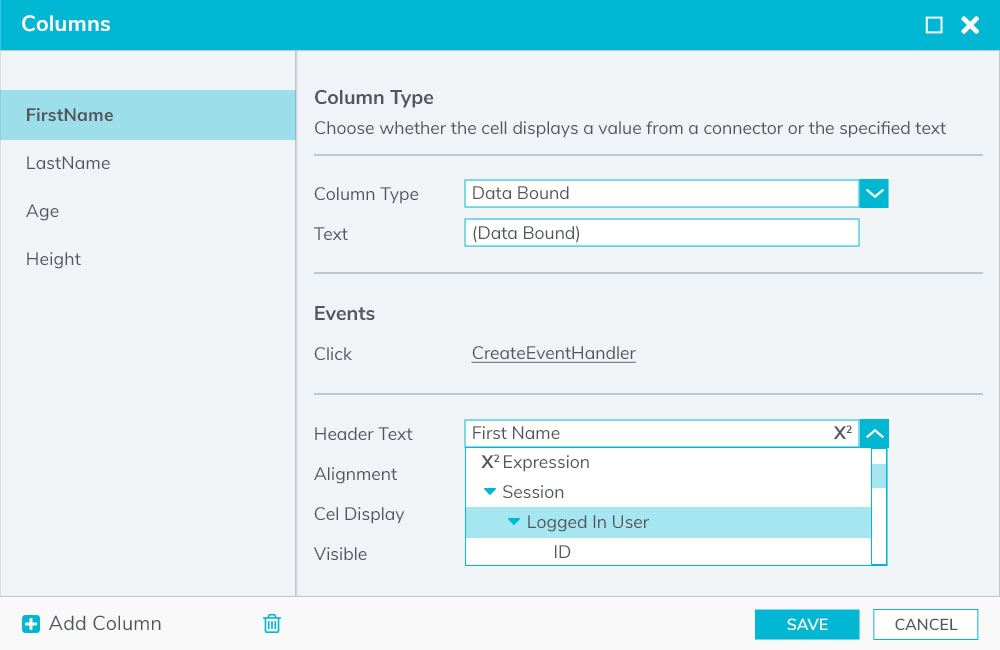This screenshot has height=650, width=1000.
Task: Maximize the Columns dialog window
Action: (934, 25)
